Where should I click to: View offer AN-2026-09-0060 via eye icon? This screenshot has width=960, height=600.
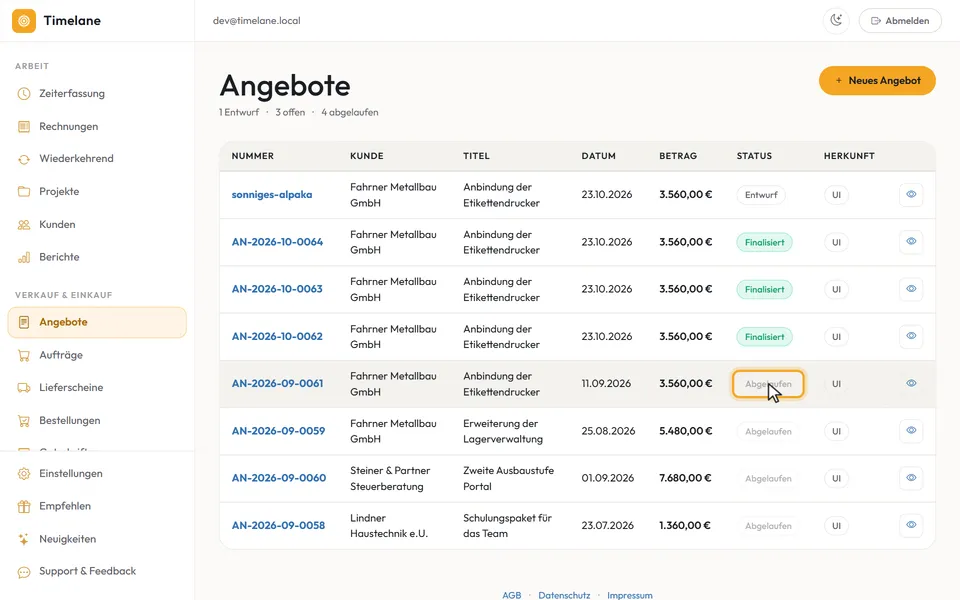[911, 478]
